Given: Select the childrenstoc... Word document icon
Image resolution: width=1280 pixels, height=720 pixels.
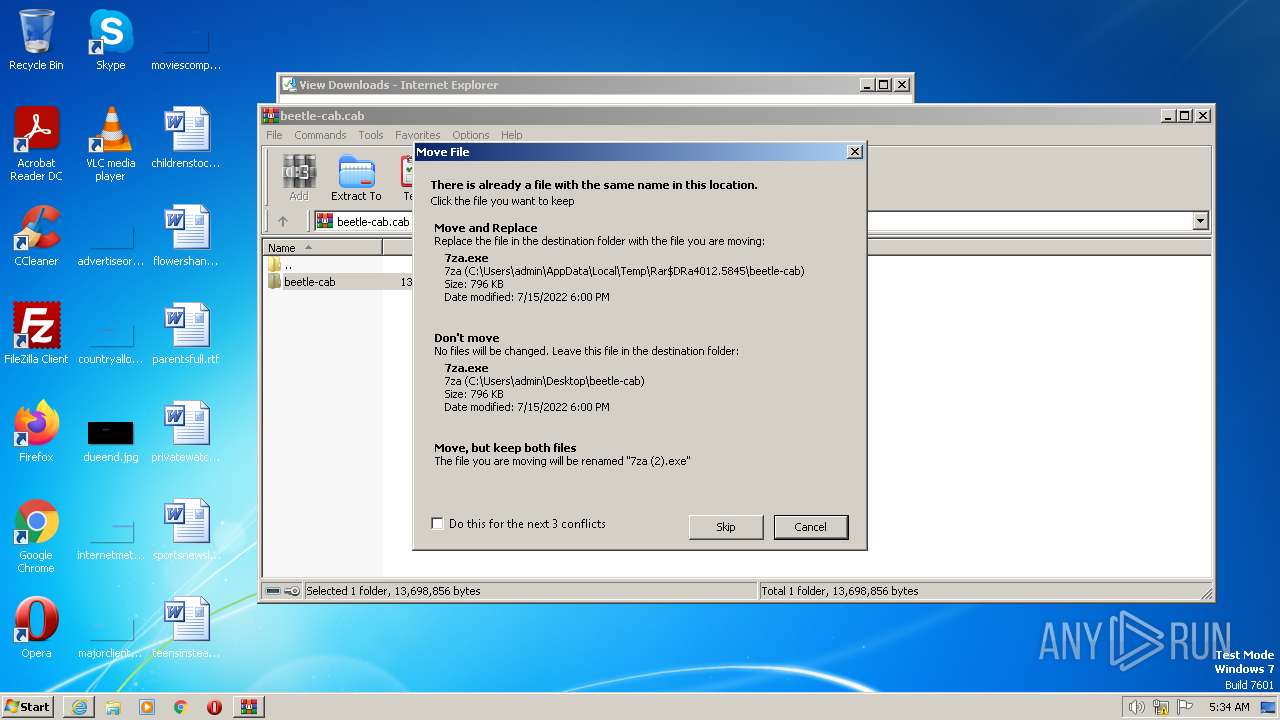Looking at the screenshot, I should click(x=186, y=138).
